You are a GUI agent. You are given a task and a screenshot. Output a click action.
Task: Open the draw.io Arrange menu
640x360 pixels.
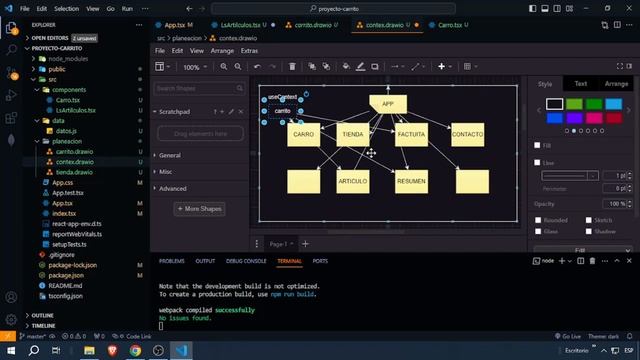pos(222,51)
